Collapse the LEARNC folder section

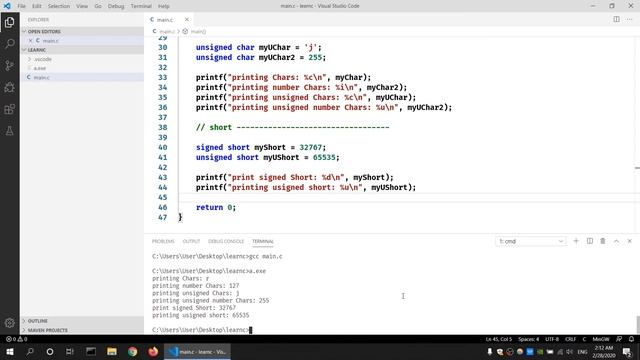82,50
